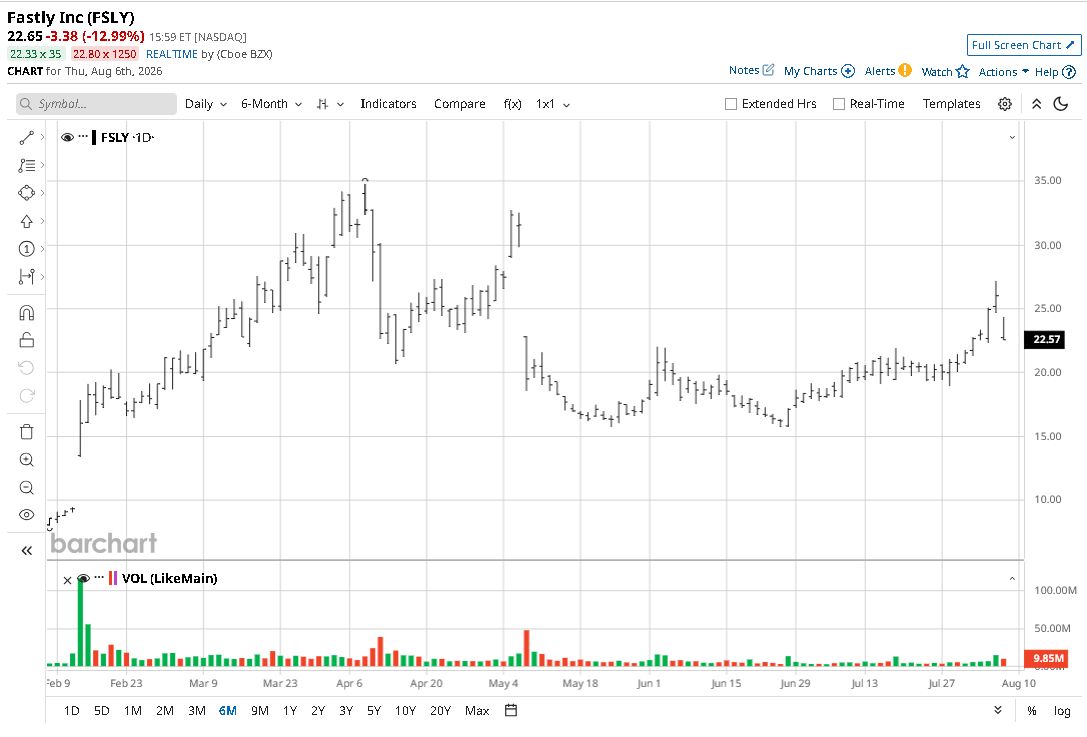Click the VOL indicator color swatch
This screenshot has height=737, width=1087.
pyautogui.click(x=112, y=578)
